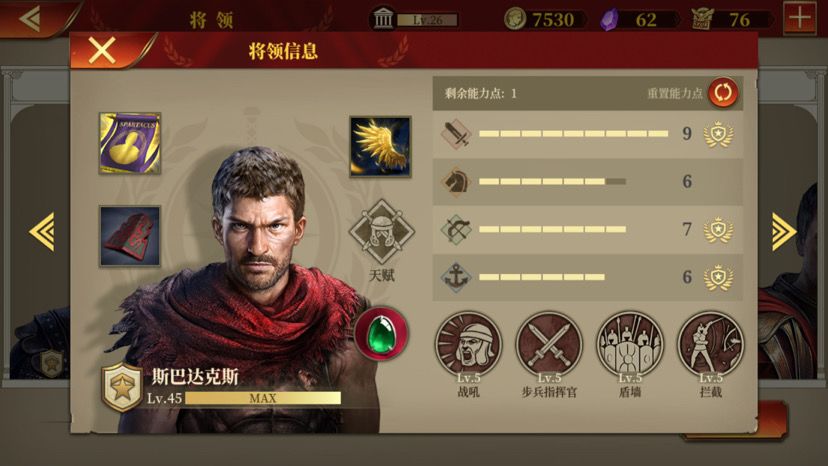Screen dimensions: 828x466
Task: Open the 盾墙 shield wall skill
Action: tap(629, 344)
